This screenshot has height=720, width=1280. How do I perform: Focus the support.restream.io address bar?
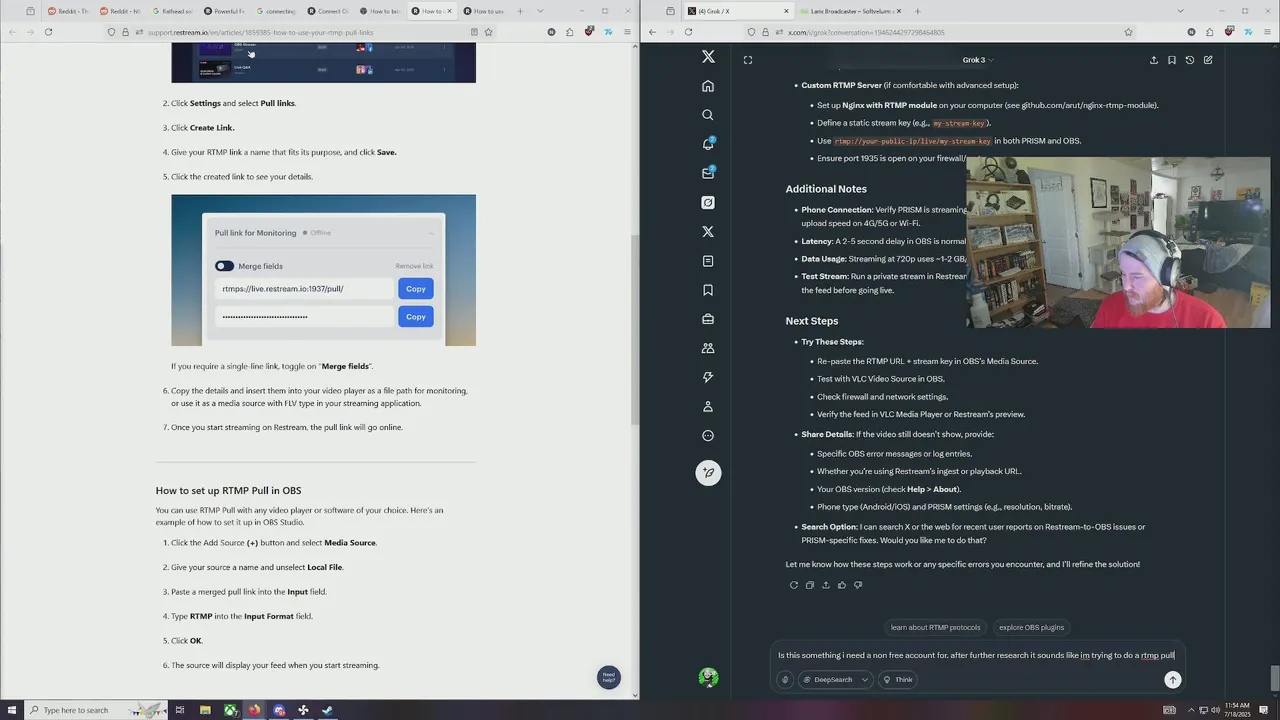[x=300, y=32]
